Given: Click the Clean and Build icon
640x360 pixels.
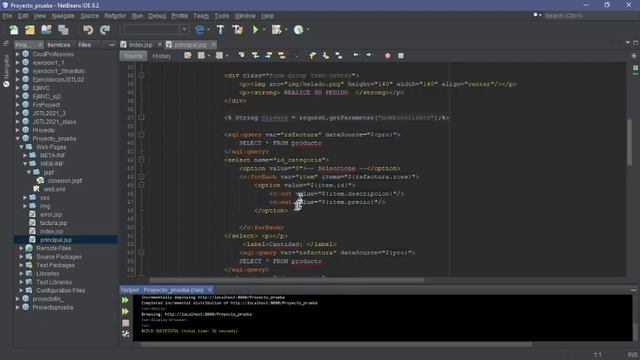Looking at the screenshot, I should click(238, 29).
